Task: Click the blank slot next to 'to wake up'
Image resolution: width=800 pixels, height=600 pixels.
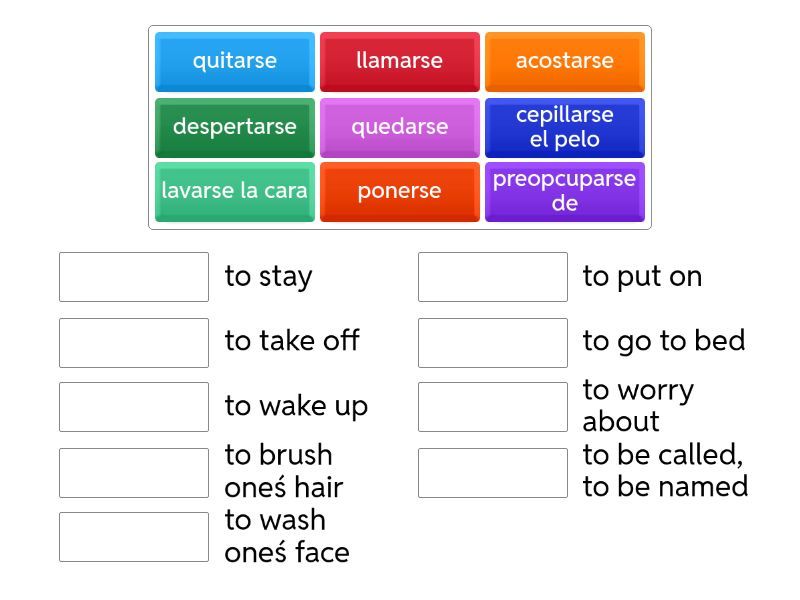Action: 134,407
